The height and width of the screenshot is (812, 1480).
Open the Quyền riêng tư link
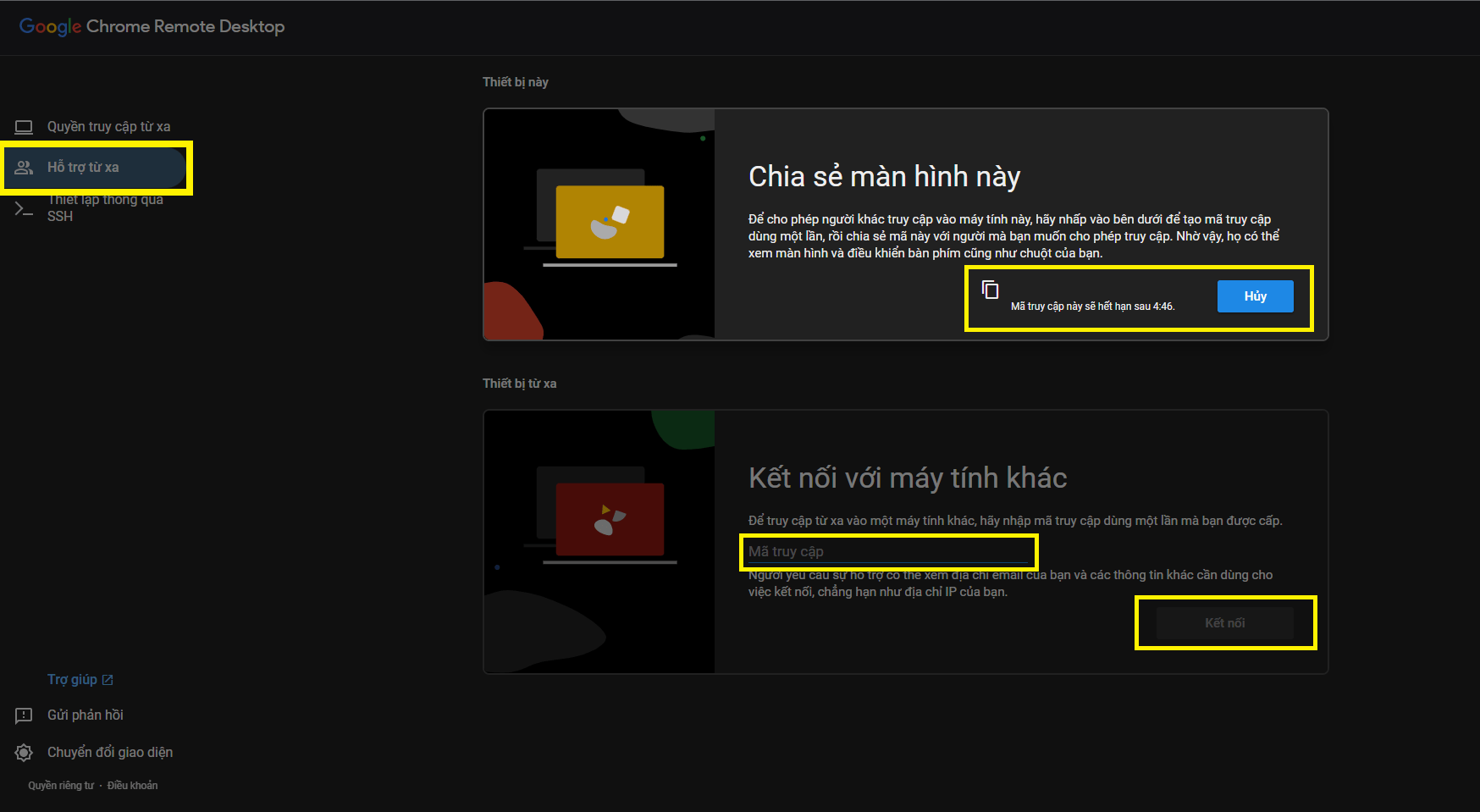pos(61,786)
